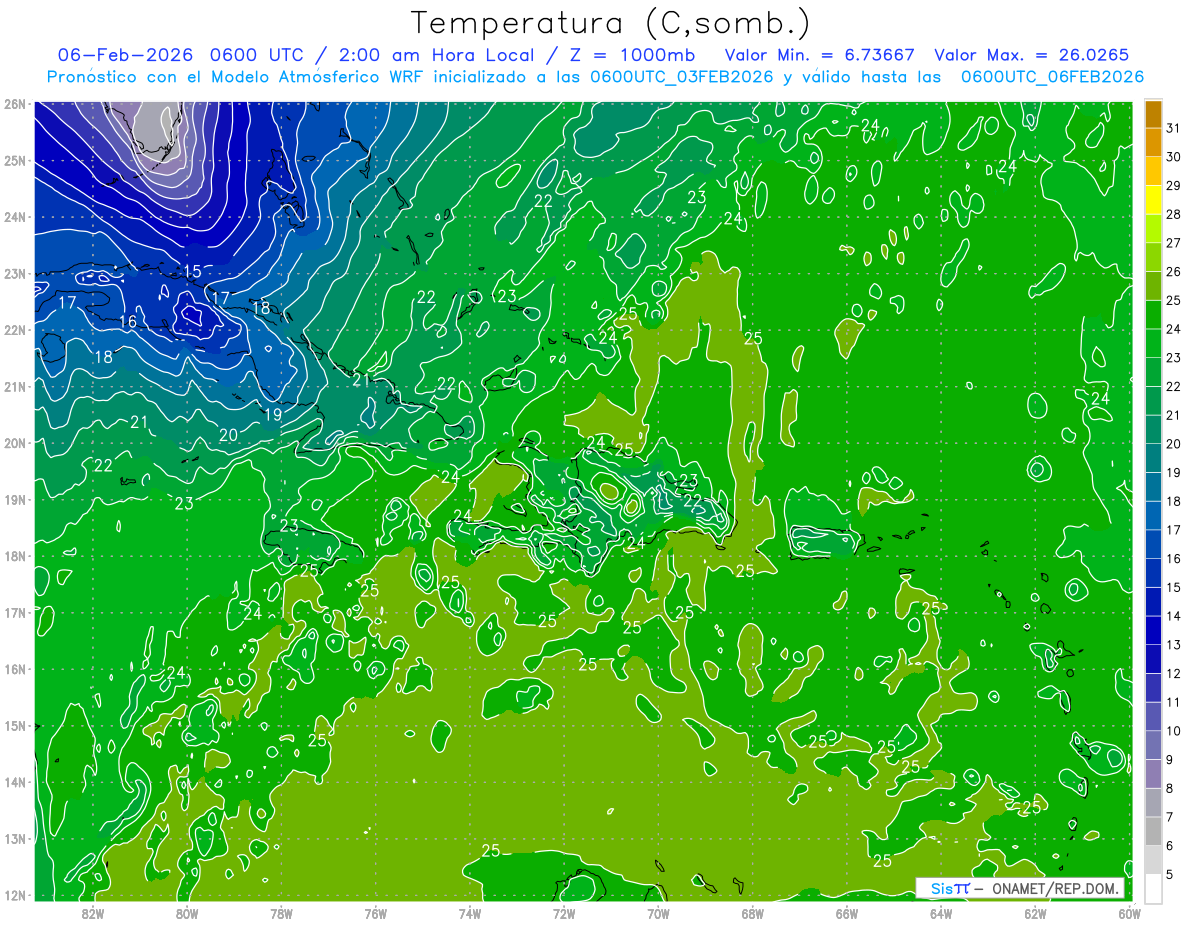This screenshot has height=927, width=1200.
Task: Click the "82W" longitude axis label
Action: point(92,913)
